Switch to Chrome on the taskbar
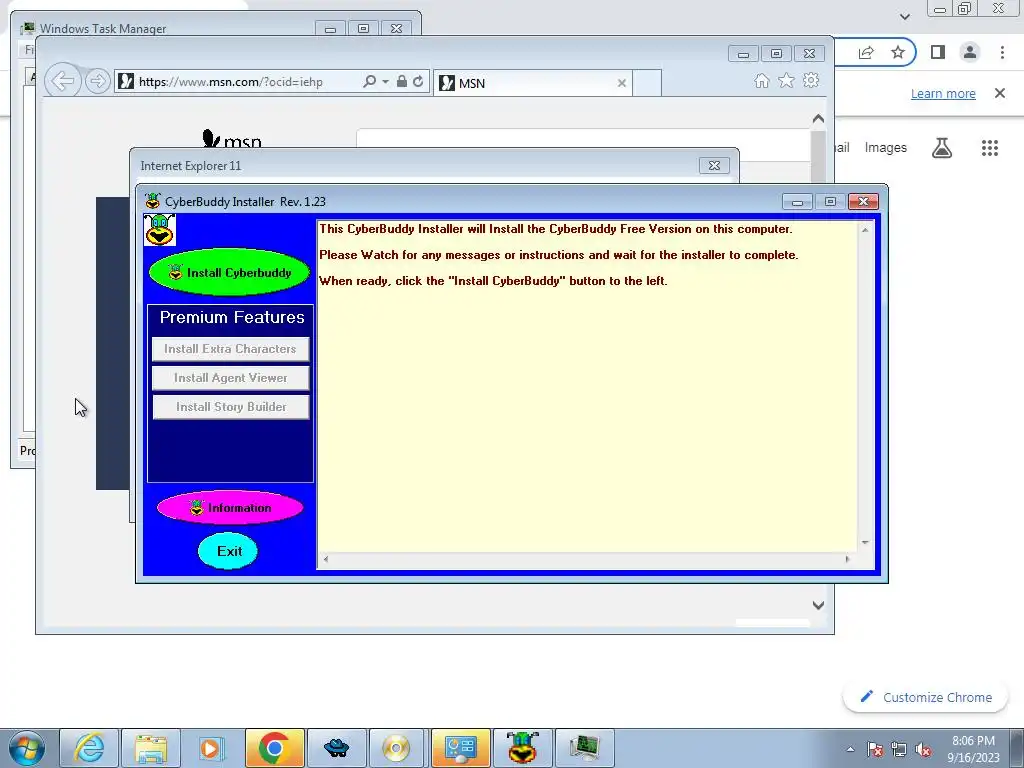 (x=274, y=748)
